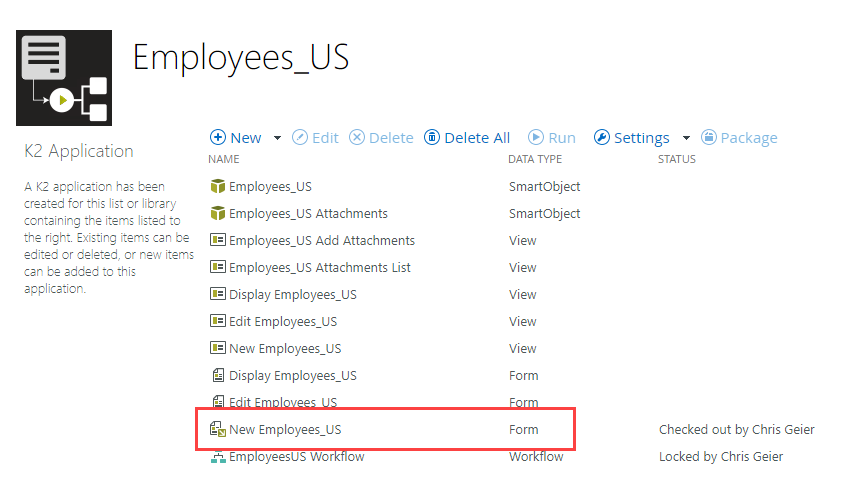Sort by the DATA TYPE column header

click(535, 160)
